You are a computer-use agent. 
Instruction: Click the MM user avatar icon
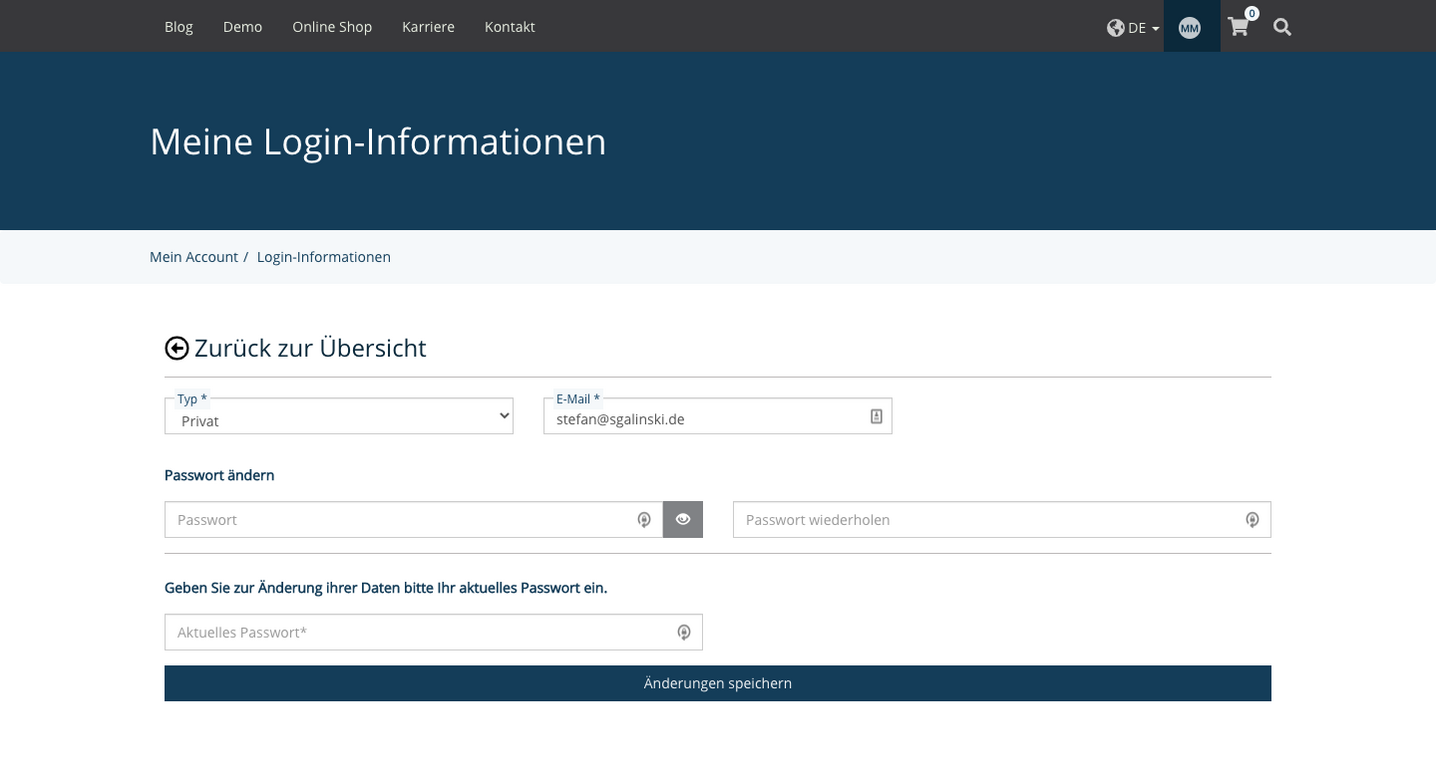point(1190,27)
